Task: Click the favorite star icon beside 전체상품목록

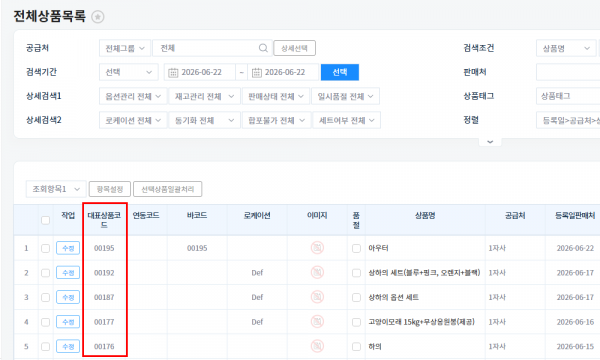Action: (x=98, y=17)
